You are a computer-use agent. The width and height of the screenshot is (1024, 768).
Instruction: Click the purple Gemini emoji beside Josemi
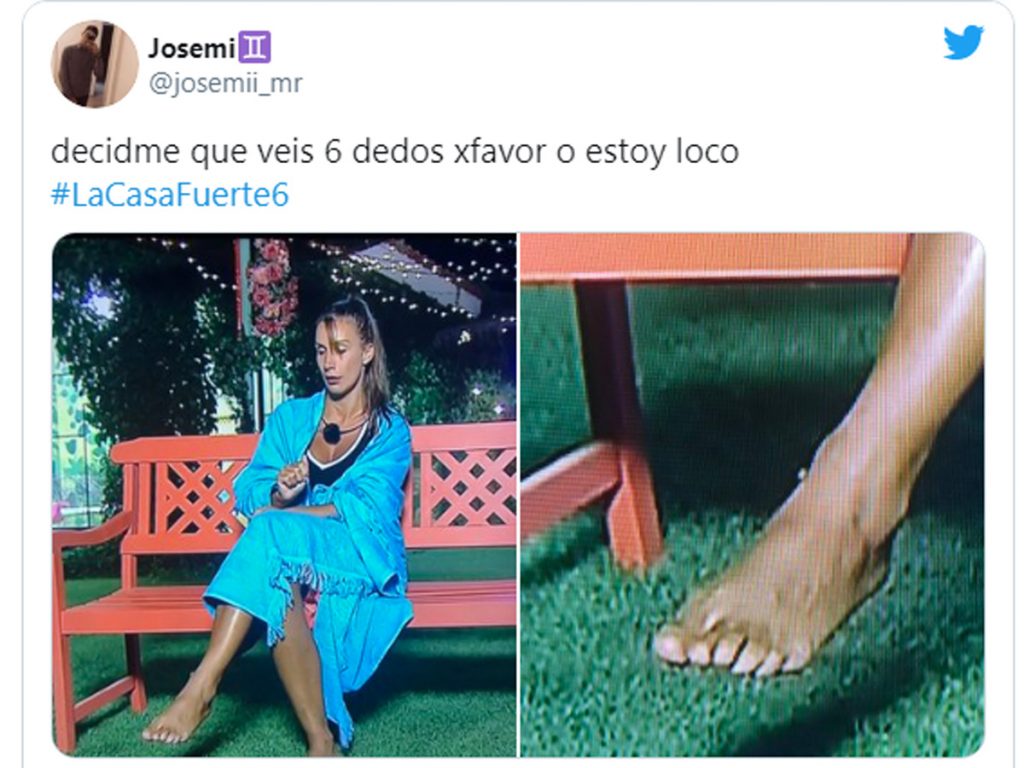(x=254, y=48)
